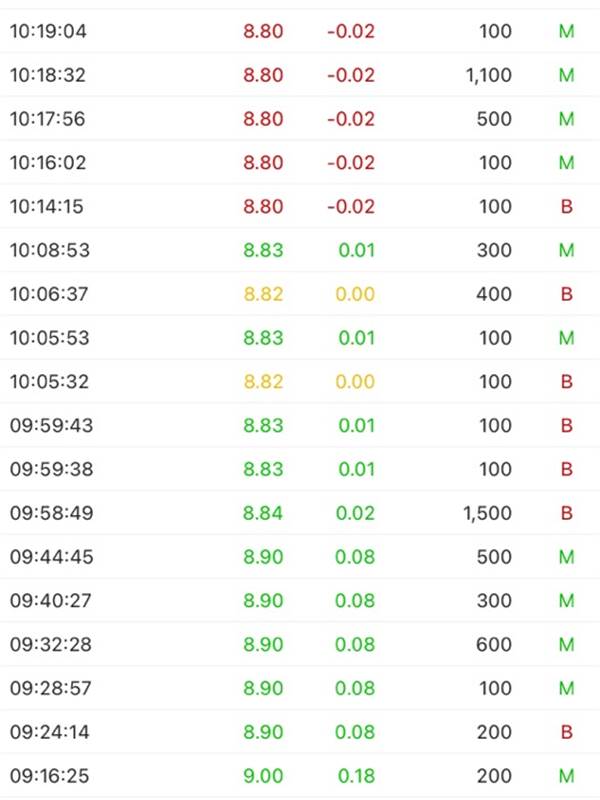This screenshot has height=800, width=600.
Task: Select the 600 volume at 09:32:28
Action: coord(494,645)
